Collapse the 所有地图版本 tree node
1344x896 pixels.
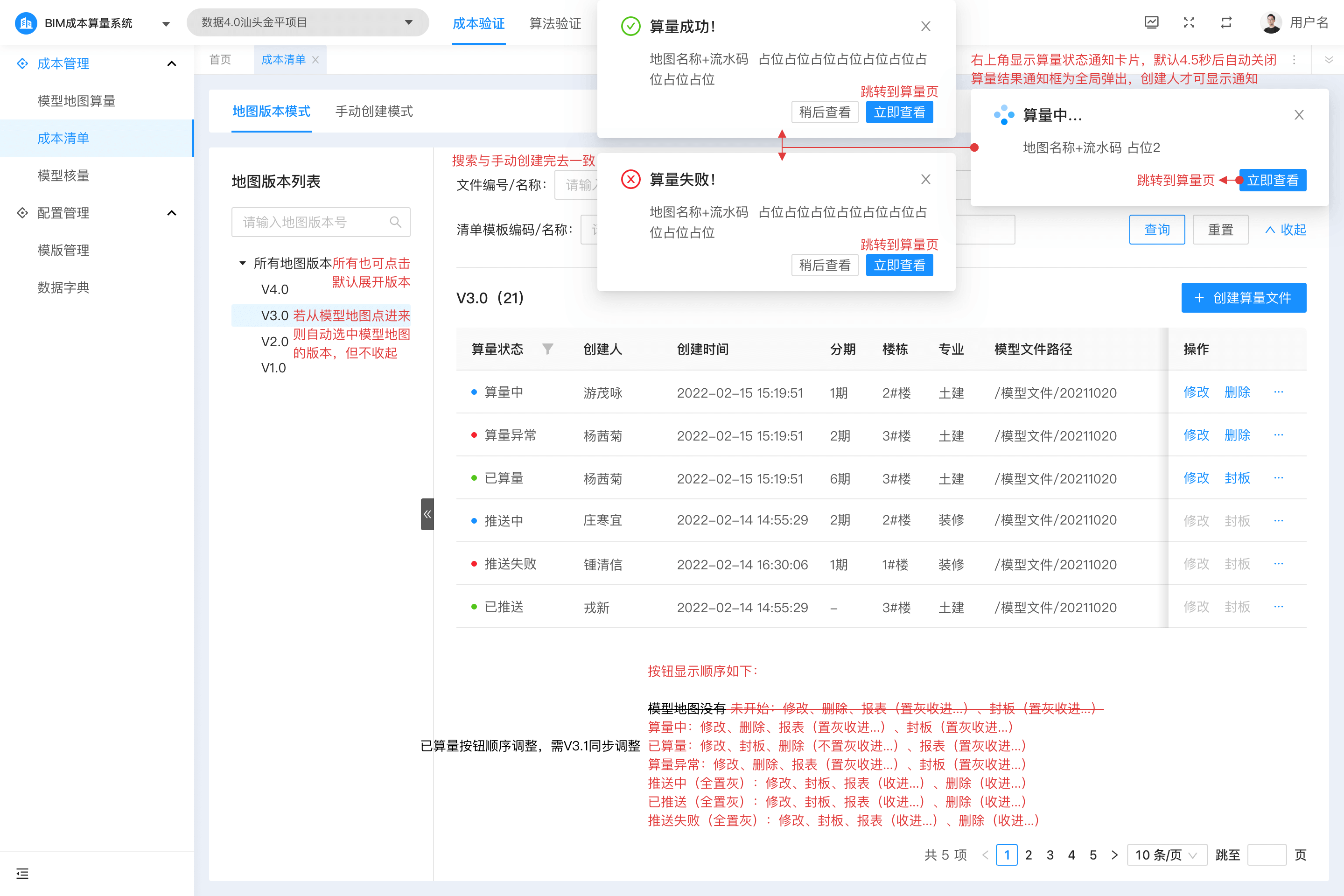[x=242, y=263]
